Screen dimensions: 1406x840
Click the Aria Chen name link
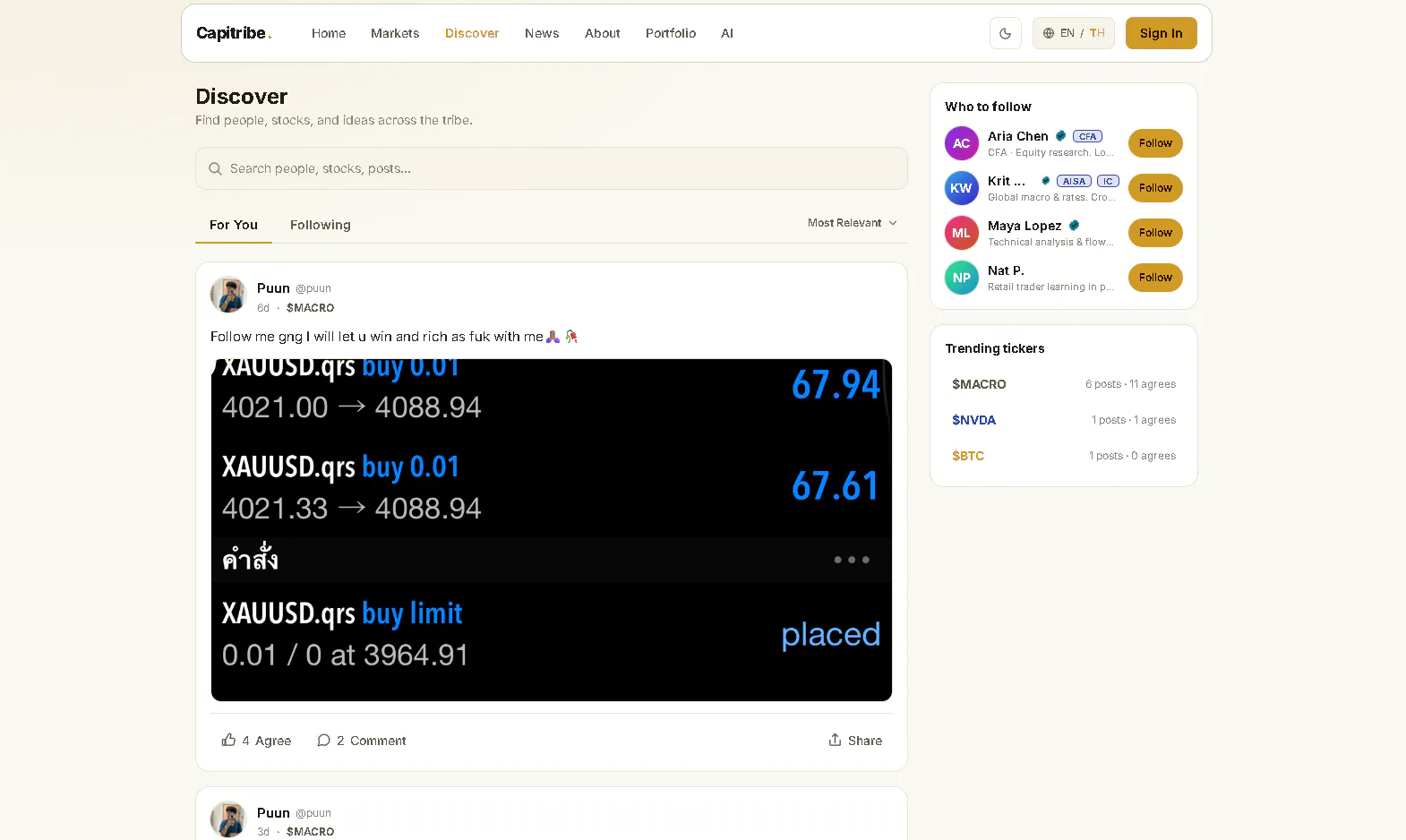(x=1017, y=136)
